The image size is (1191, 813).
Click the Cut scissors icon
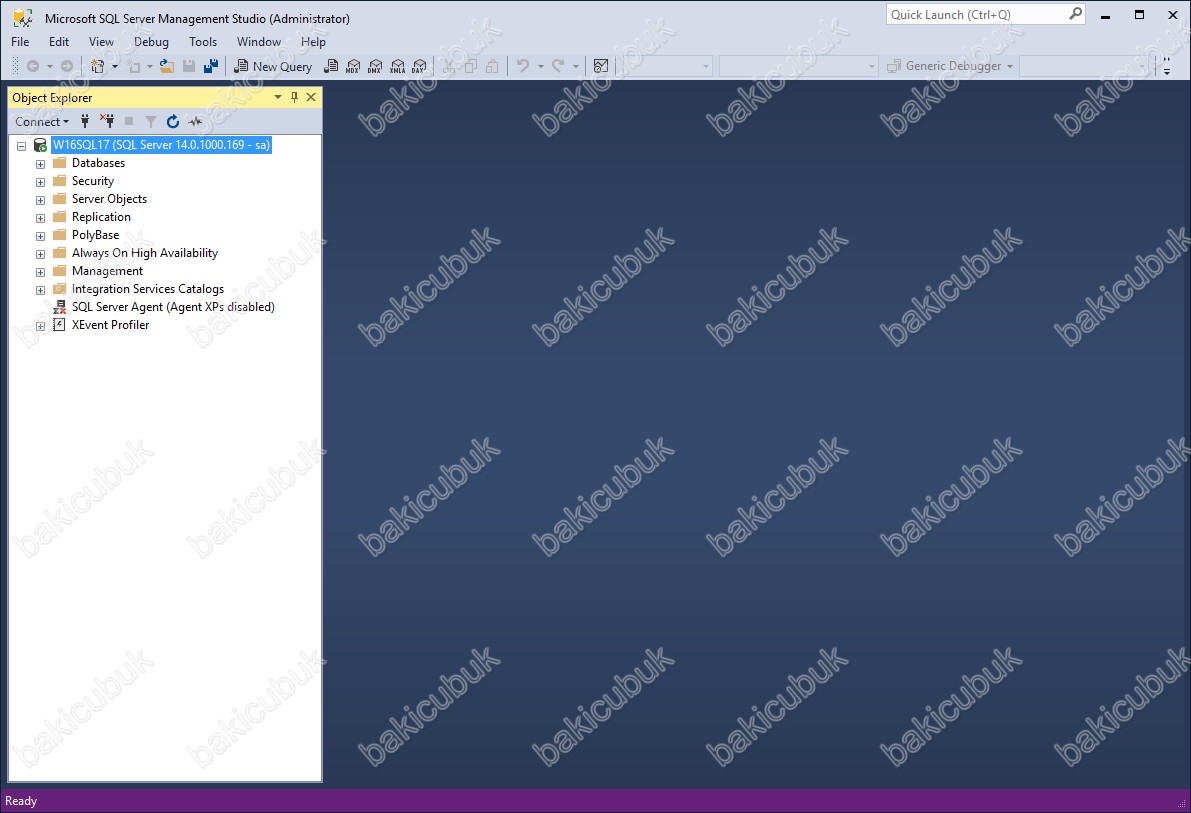click(x=449, y=66)
